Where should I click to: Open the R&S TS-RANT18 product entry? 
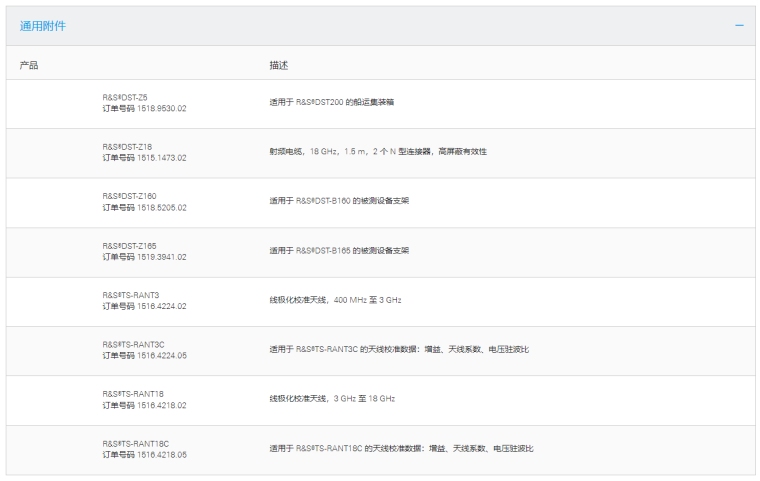tap(133, 393)
